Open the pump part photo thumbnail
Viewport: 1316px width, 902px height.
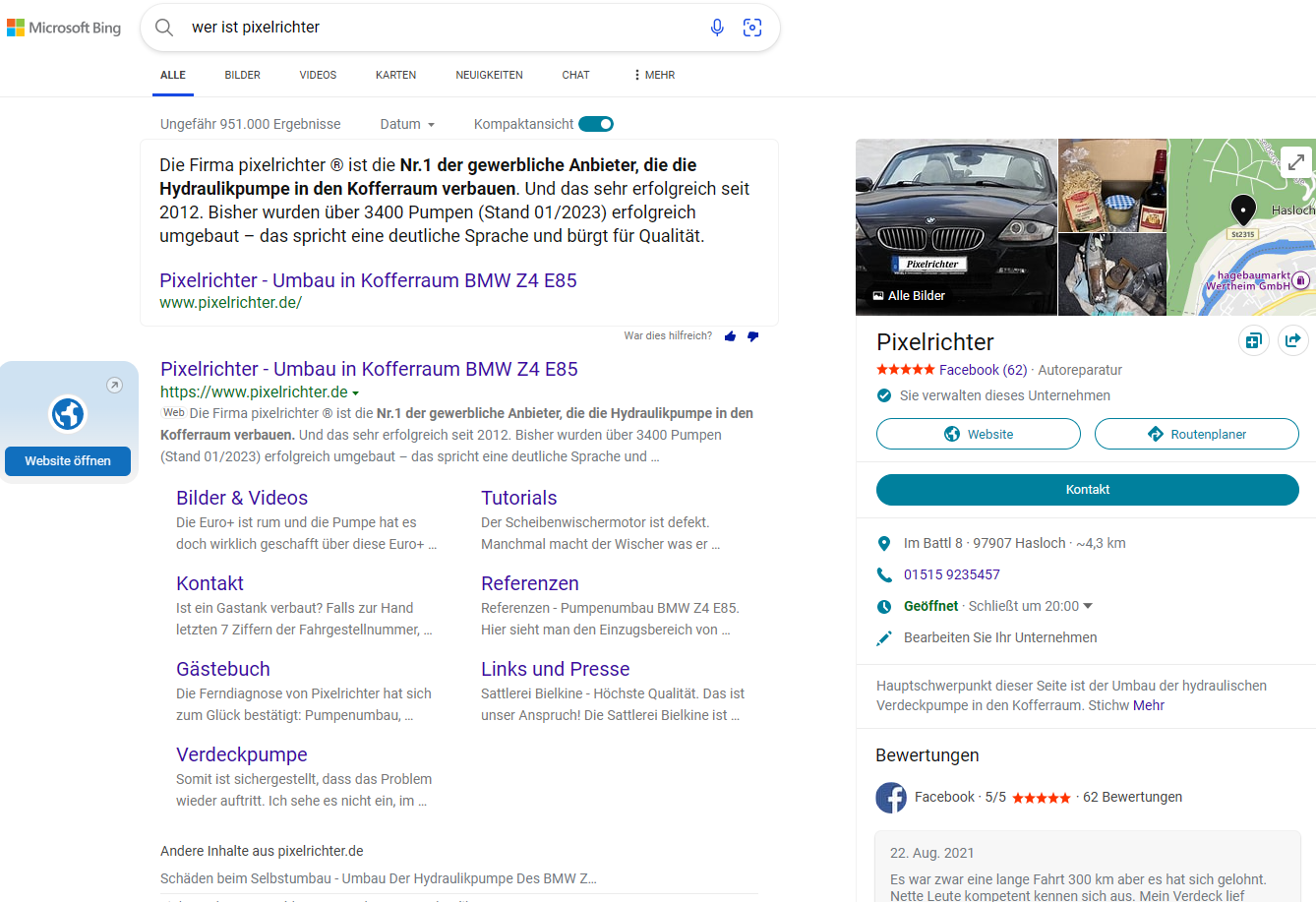1112,274
